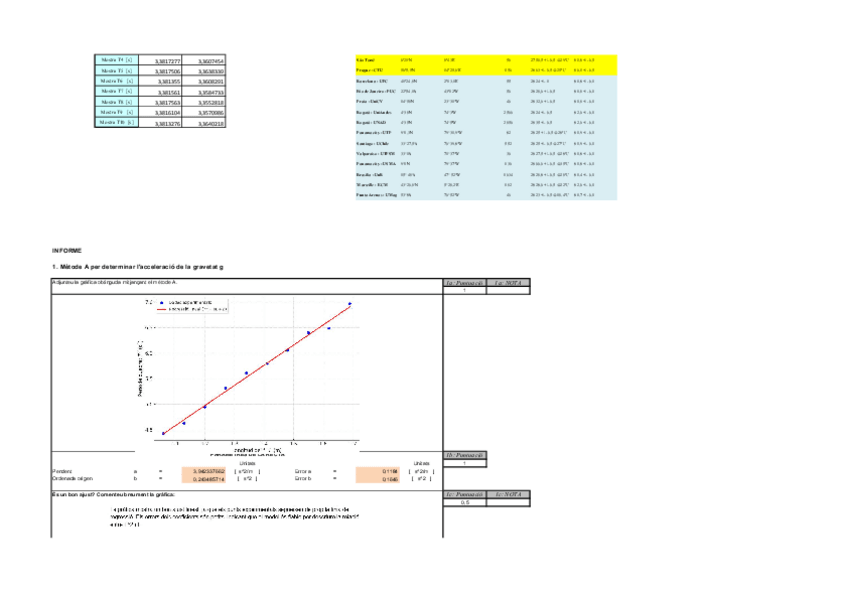Click the Santiago row in the locations table
The height and width of the screenshot is (599, 848).
pos(486,143)
